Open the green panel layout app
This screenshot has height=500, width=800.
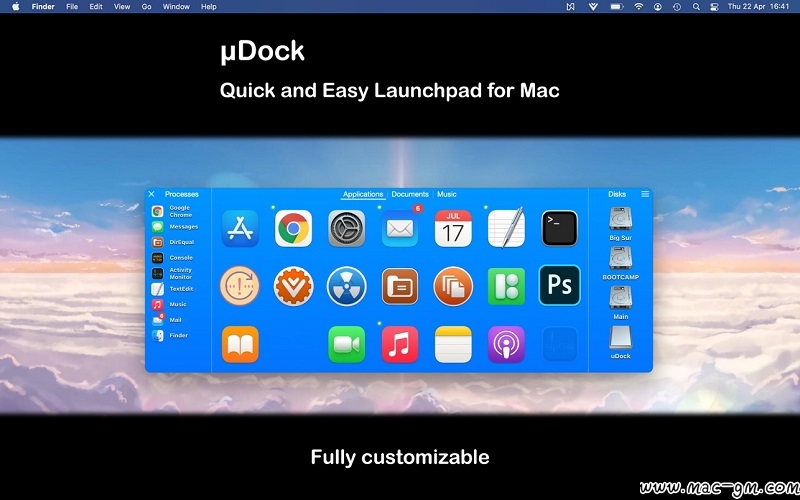506,286
